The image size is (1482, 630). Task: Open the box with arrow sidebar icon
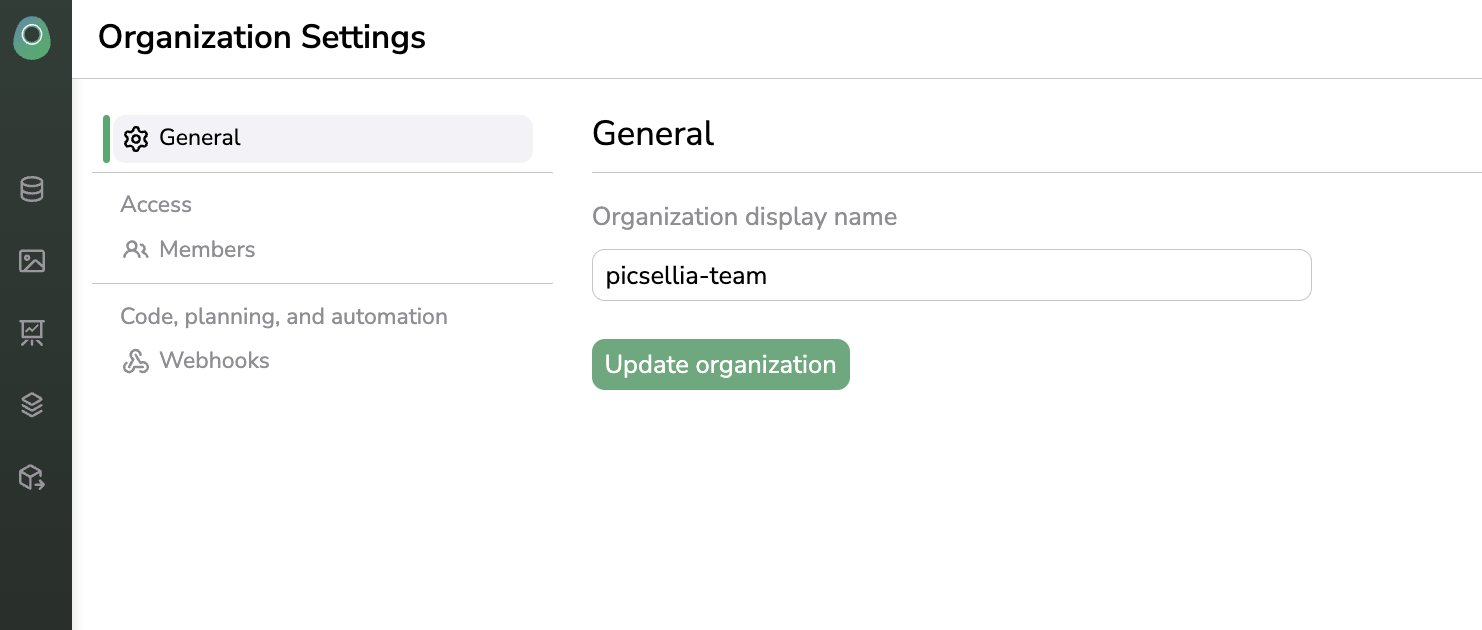32,477
